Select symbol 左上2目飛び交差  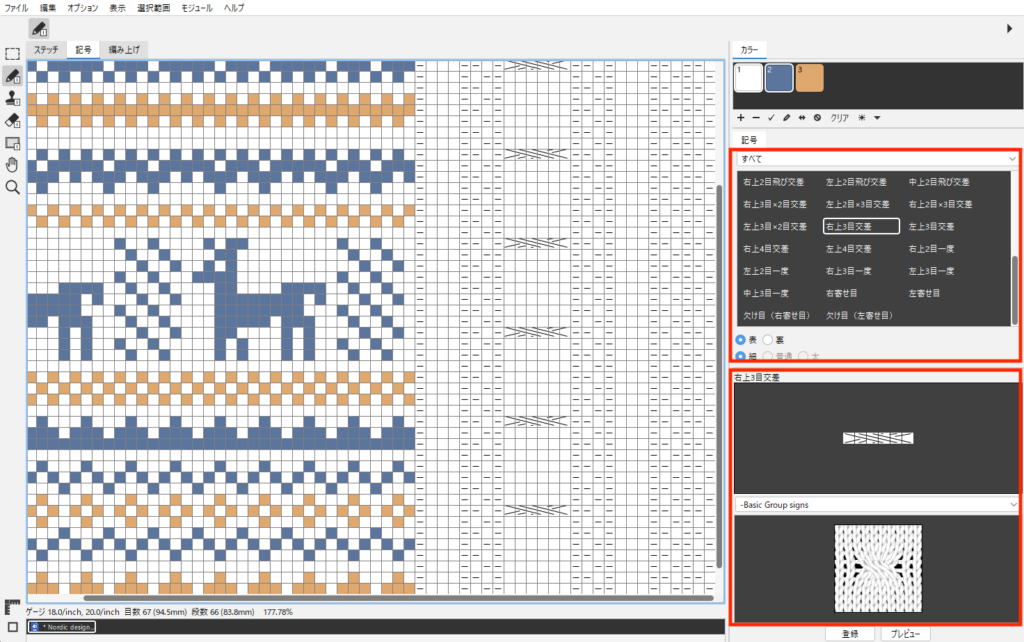[856, 182]
